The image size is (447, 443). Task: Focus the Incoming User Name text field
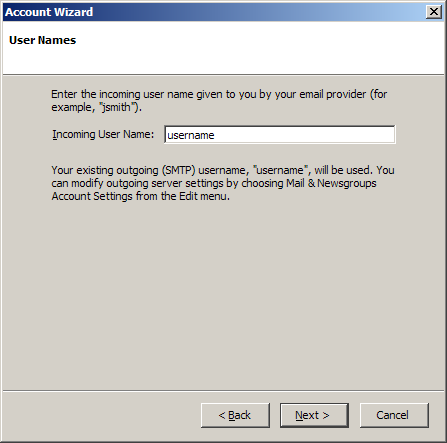pos(280,135)
